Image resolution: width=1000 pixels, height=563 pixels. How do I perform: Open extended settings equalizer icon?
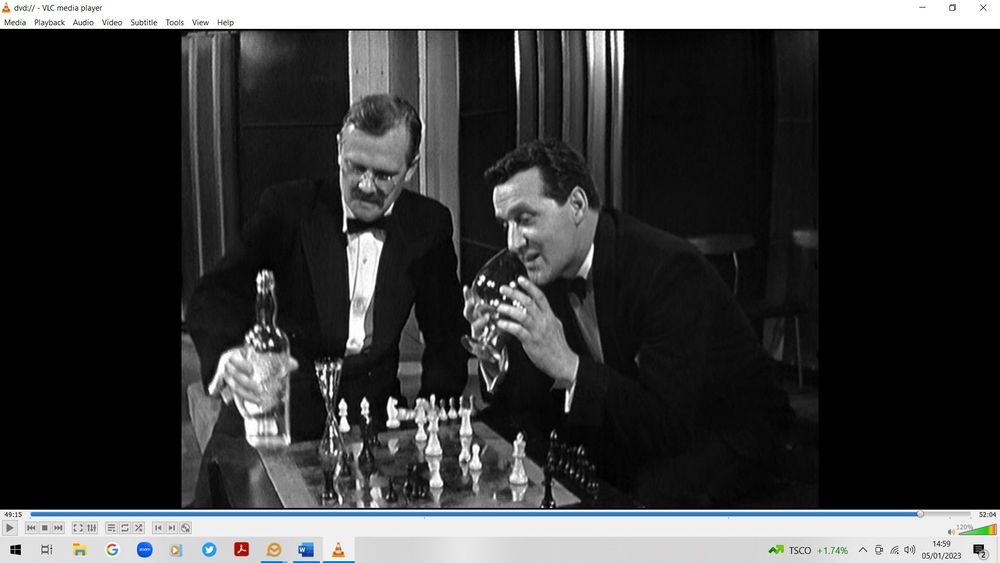(92, 528)
